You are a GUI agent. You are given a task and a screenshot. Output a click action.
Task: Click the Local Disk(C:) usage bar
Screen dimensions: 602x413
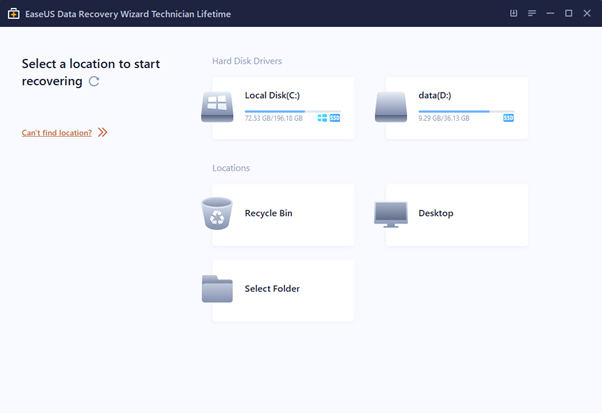[x=293, y=111]
